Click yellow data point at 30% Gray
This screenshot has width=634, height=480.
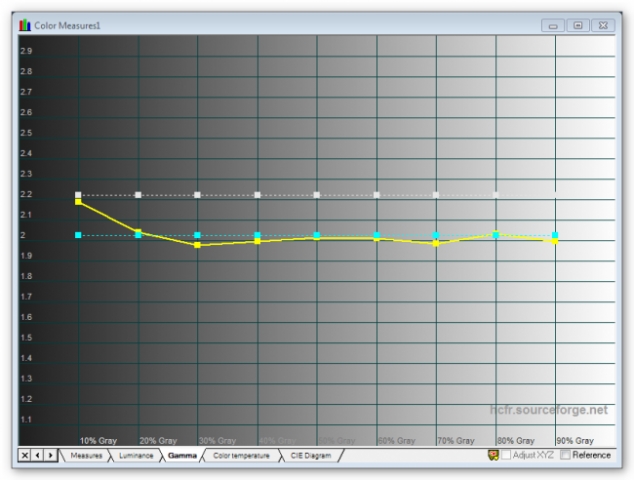[197, 244]
